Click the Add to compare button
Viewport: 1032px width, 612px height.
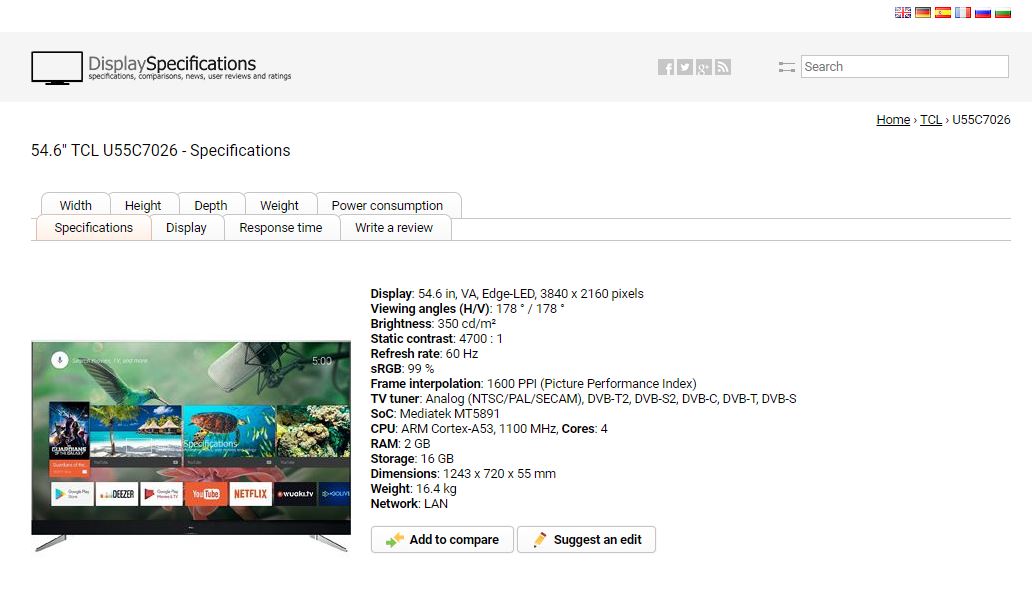[x=442, y=540]
